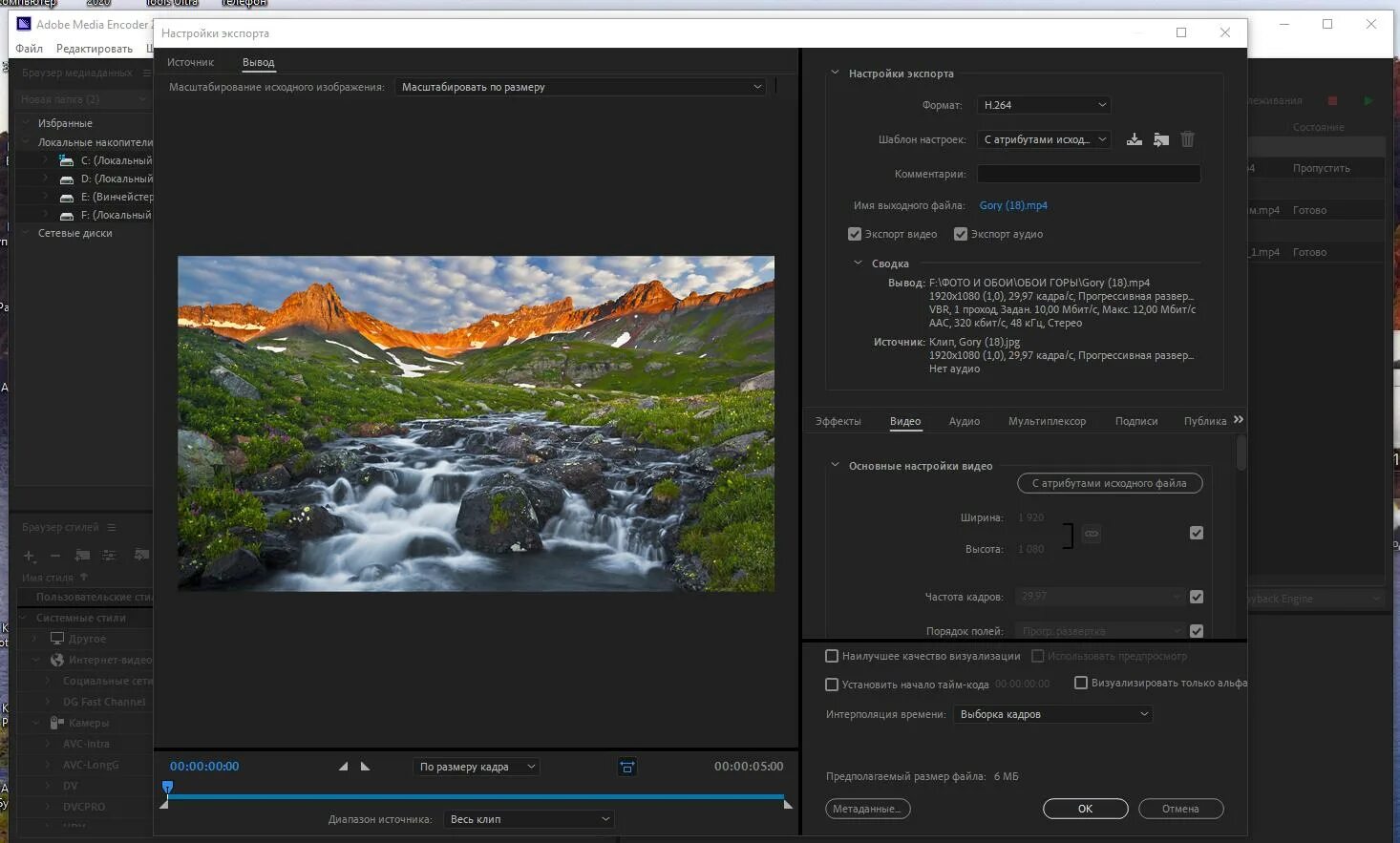Screen dimensions: 1400x843
Task: Open the Файл menu
Action: click(29, 49)
